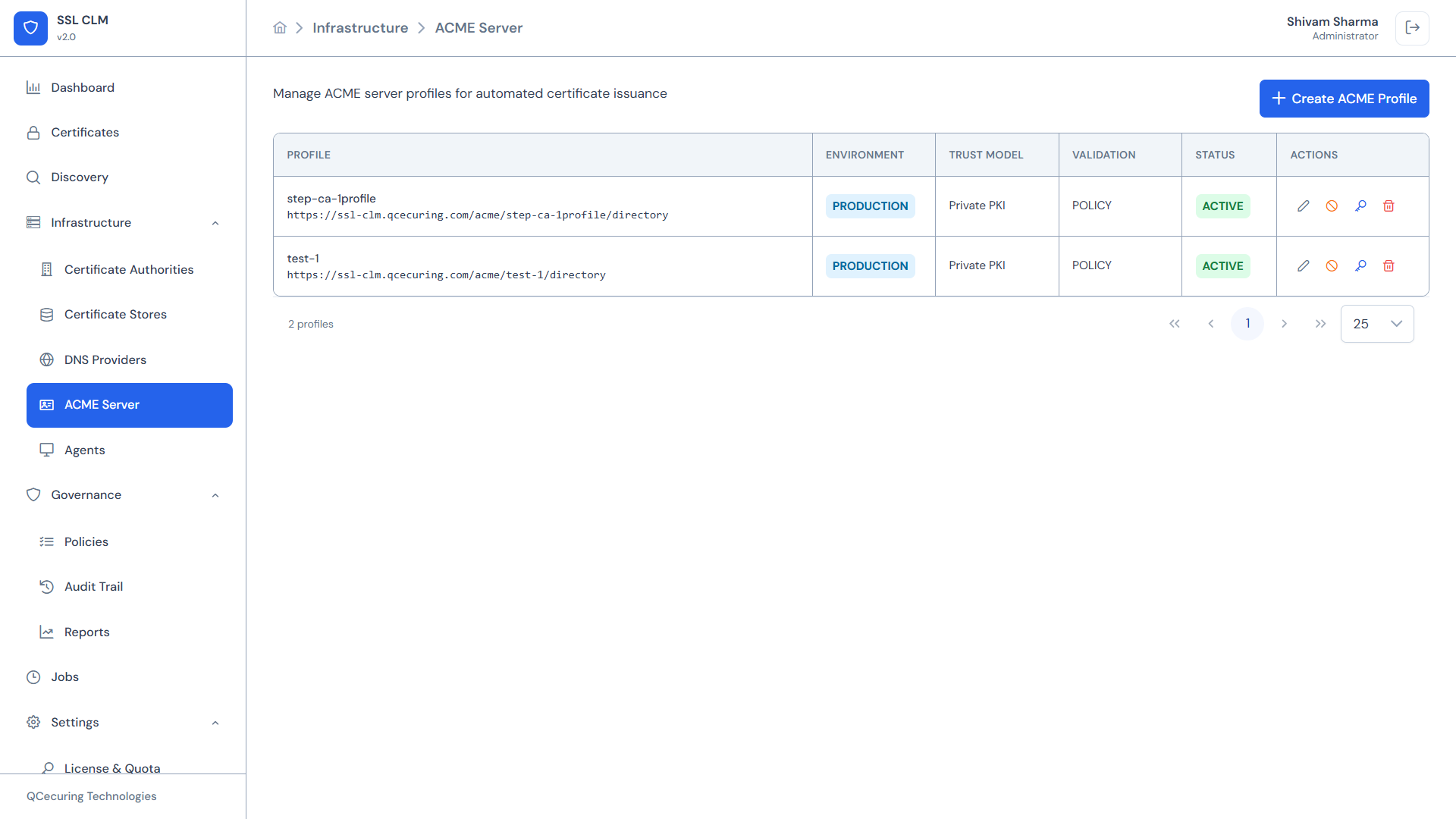This screenshot has width=1456, height=819.
Task: Delete the step-ca-1profile profile
Action: (1389, 206)
